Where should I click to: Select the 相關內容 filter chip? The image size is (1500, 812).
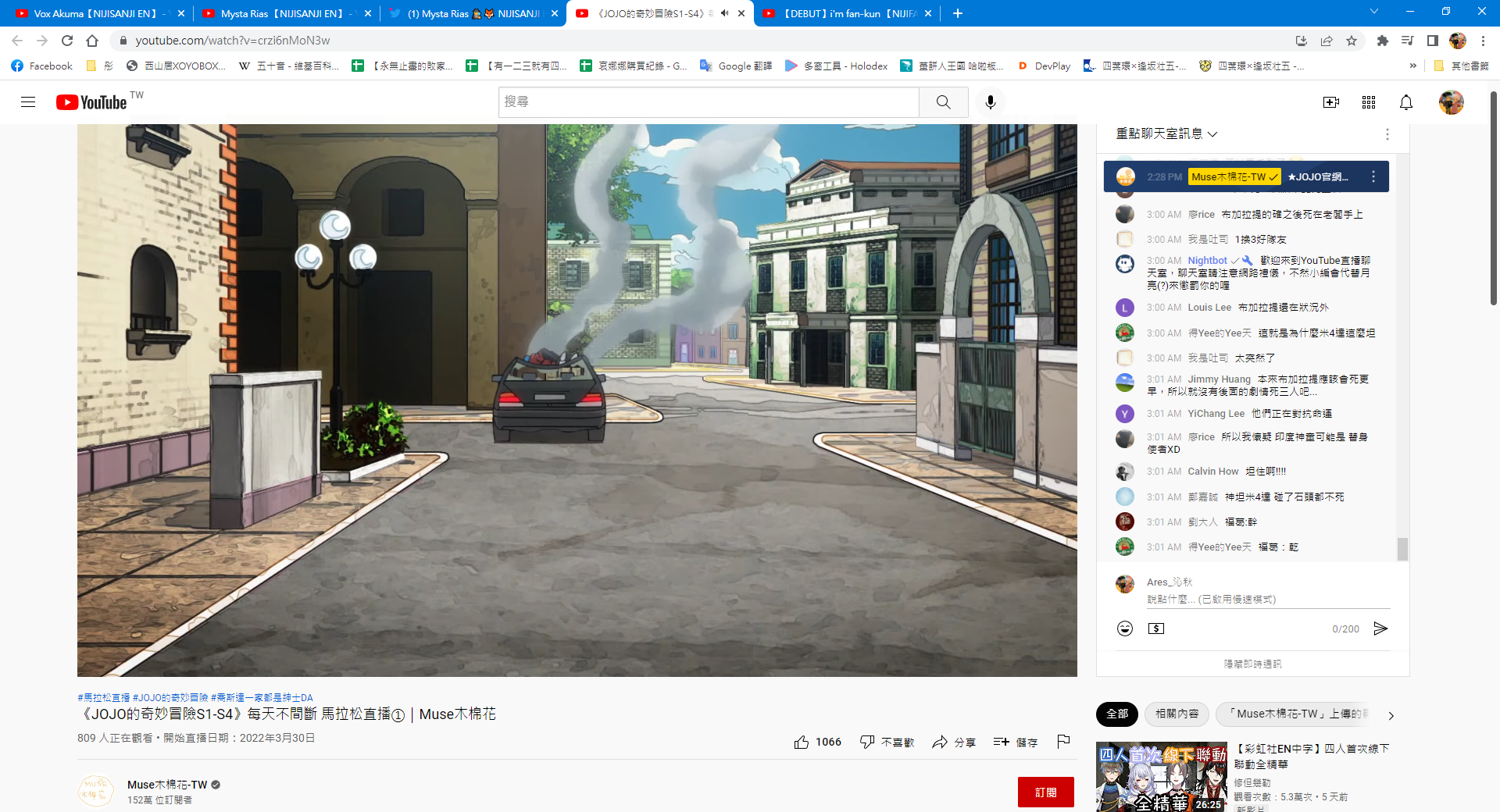(1177, 714)
